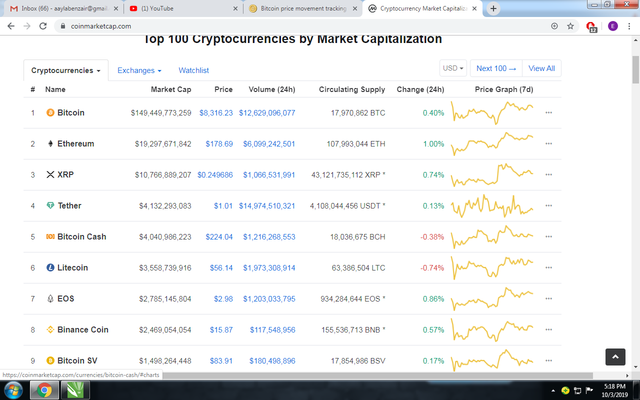This screenshot has width=640, height=400.
Task: Click the Bitcoin coin logo icon
Action: pos(50,113)
